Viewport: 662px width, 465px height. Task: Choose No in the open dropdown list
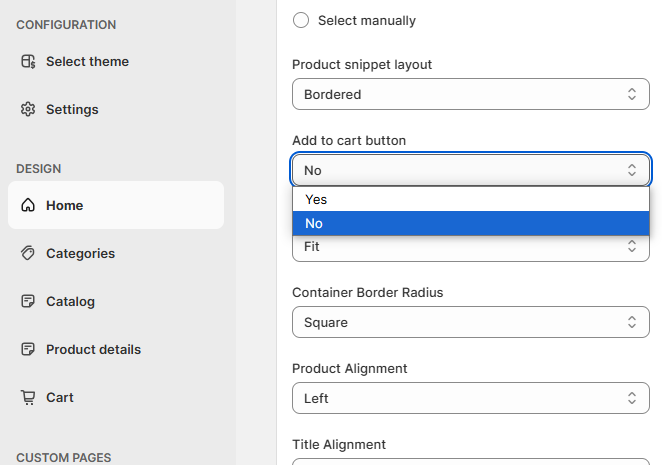[x=471, y=223]
